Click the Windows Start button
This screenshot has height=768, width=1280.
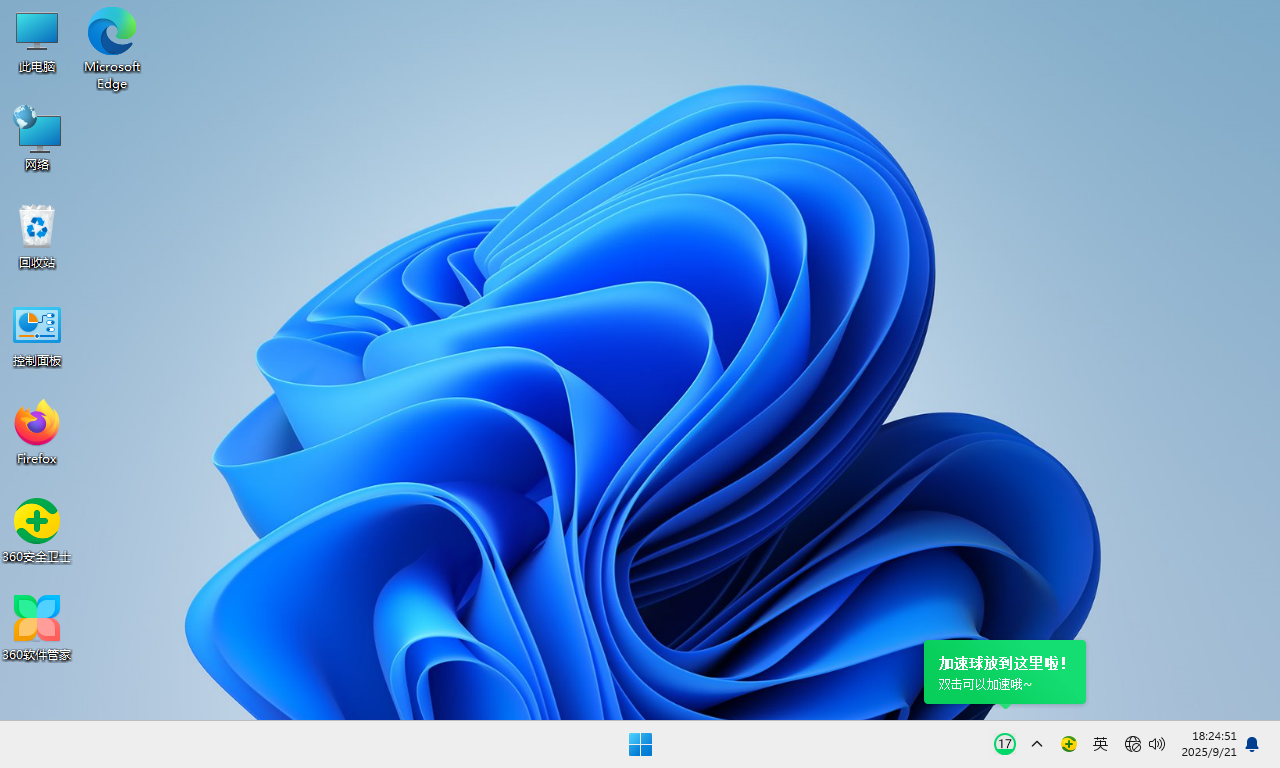pyautogui.click(x=640, y=744)
